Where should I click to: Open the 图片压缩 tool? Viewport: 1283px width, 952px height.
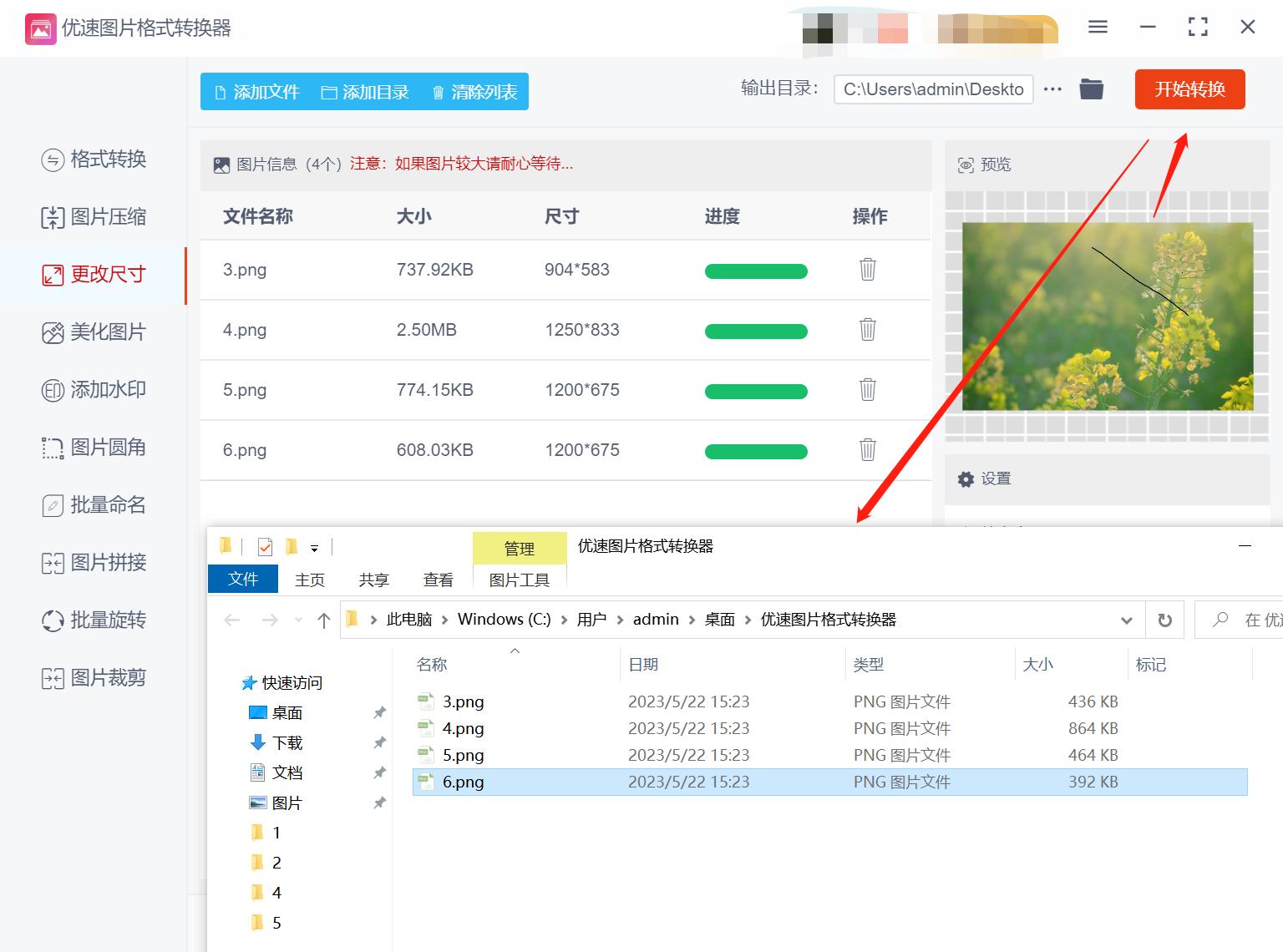(x=94, y=217)
